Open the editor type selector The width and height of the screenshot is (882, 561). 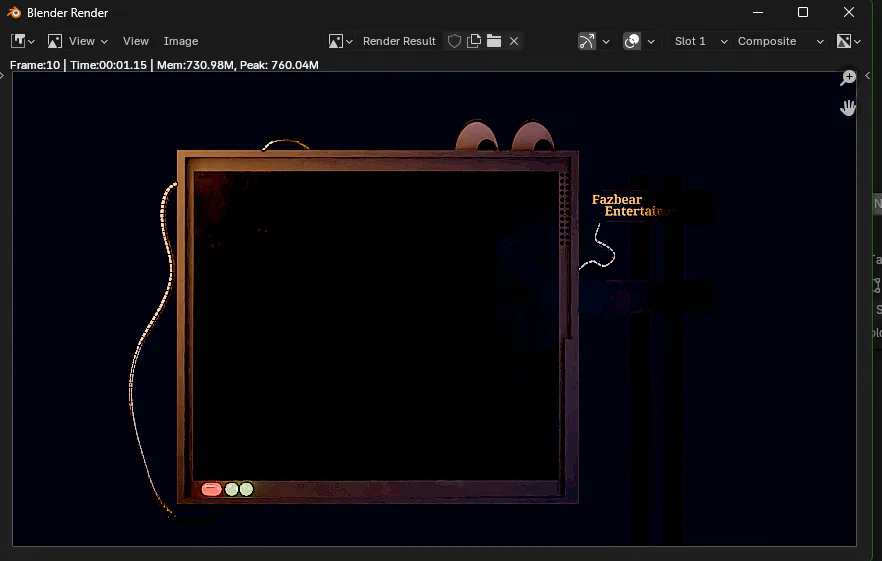click(22, 41)
